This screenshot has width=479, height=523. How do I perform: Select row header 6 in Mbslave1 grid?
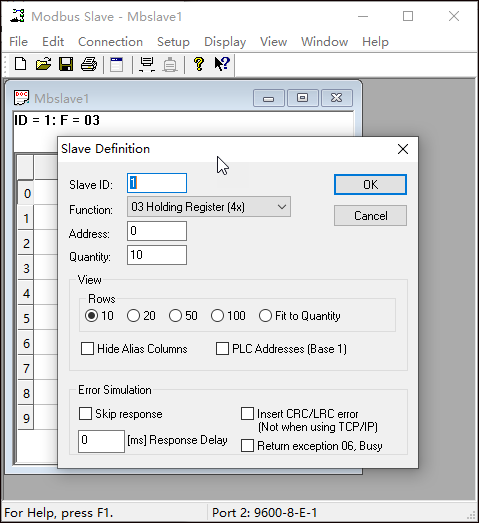click(x=26, y=343)
